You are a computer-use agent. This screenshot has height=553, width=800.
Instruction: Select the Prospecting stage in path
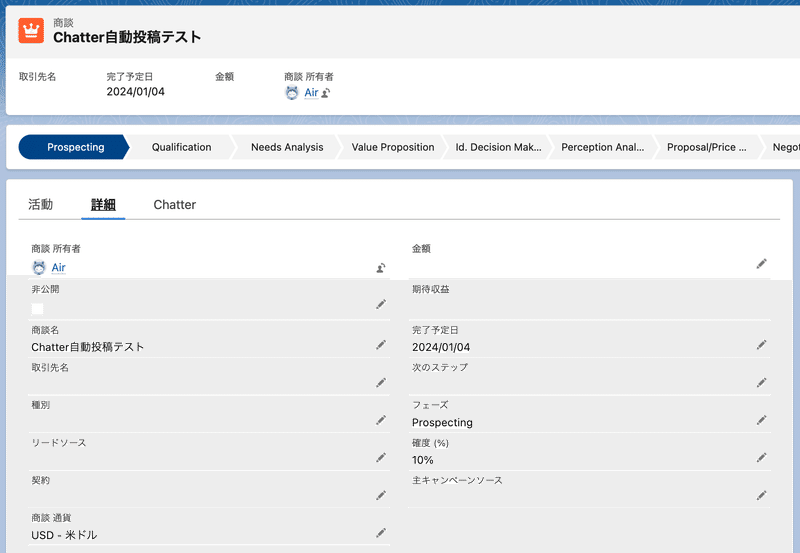tap(76, 147)
